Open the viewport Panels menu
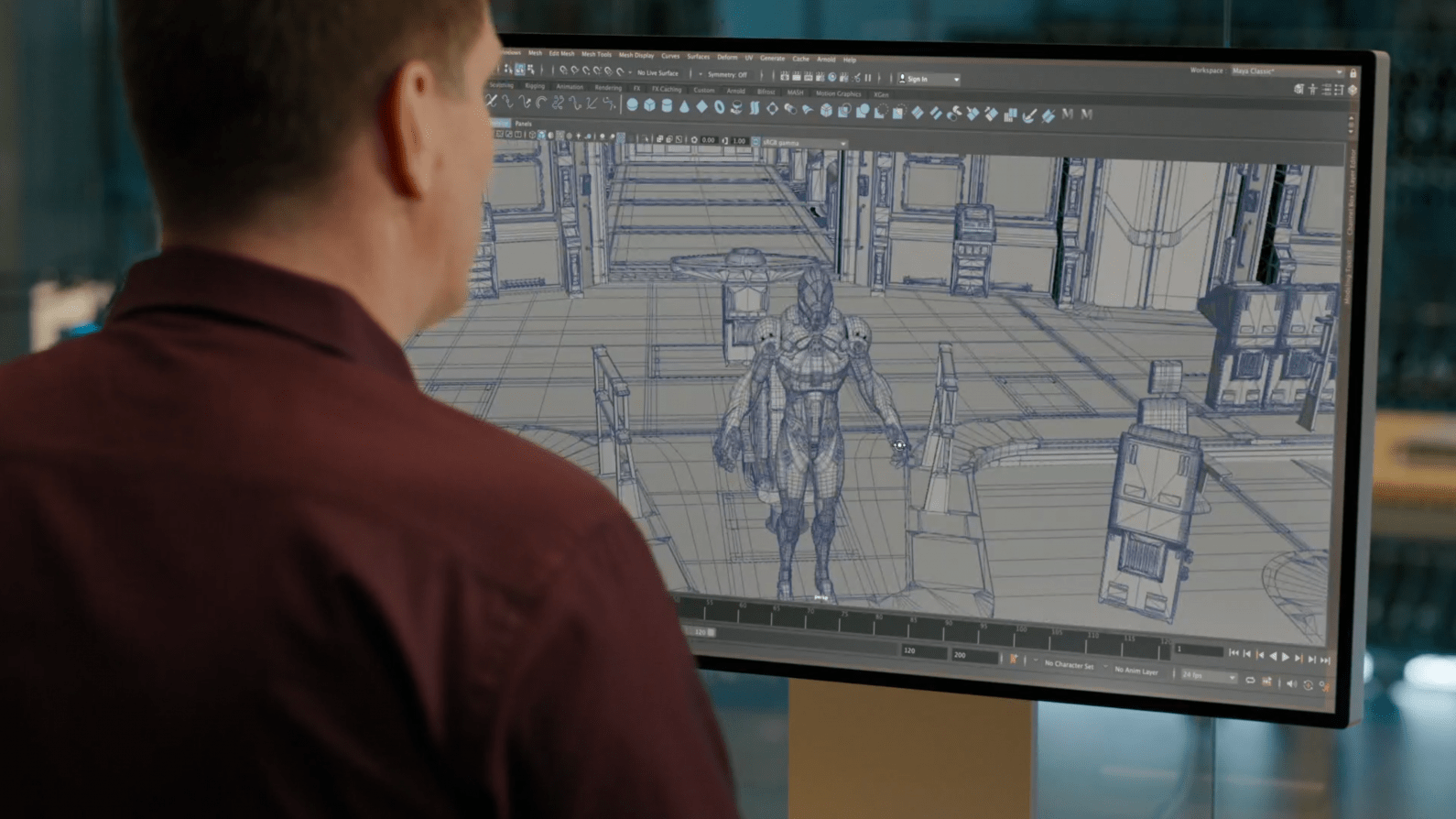This screenshot has height=819, width=1456. tap(523, 123)
